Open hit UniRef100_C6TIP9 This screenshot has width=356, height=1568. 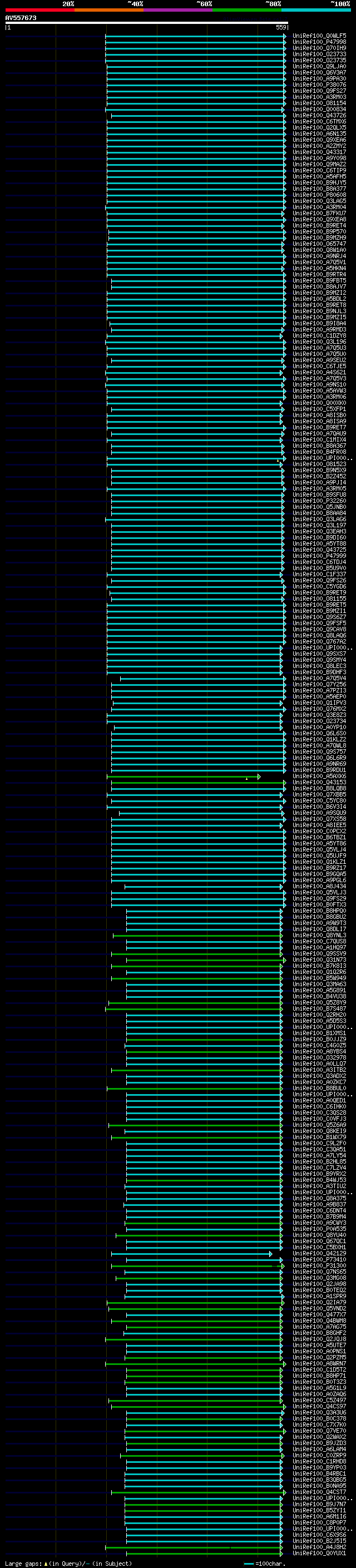319,170
